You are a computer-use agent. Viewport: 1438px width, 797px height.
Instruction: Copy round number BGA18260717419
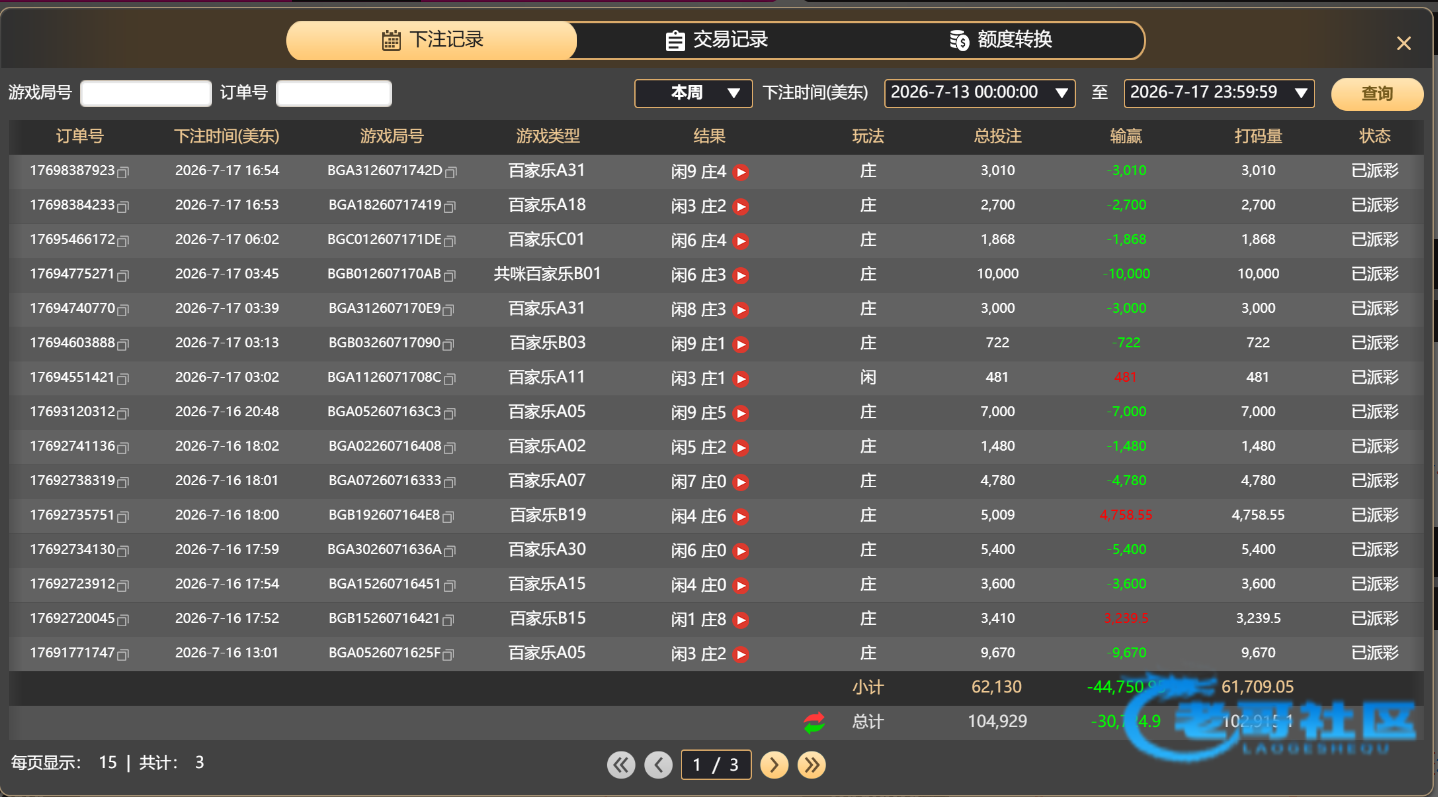point(449,207)
